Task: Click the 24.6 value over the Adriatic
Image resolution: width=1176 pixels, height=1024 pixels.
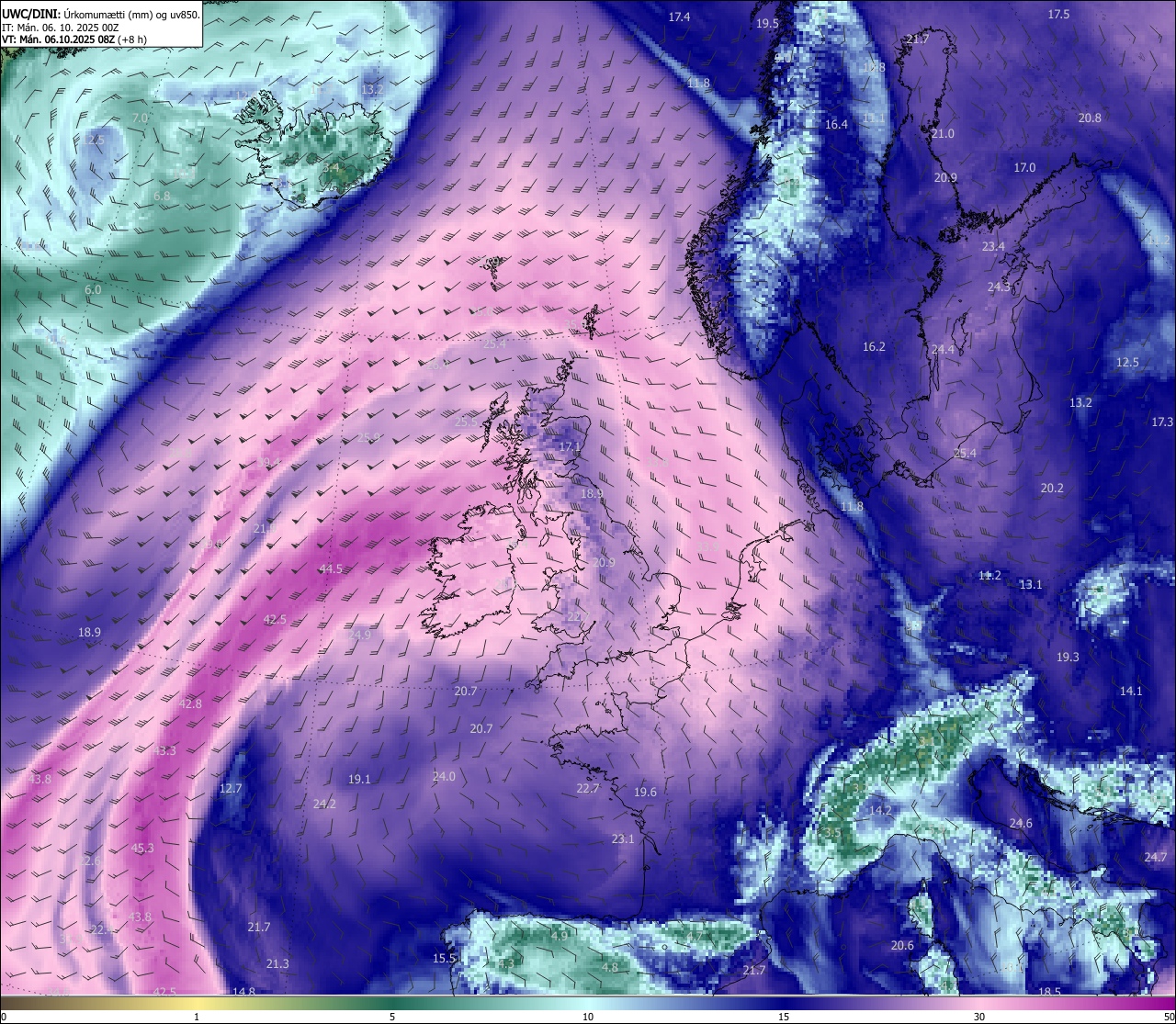Action: tap(1021, 823)
